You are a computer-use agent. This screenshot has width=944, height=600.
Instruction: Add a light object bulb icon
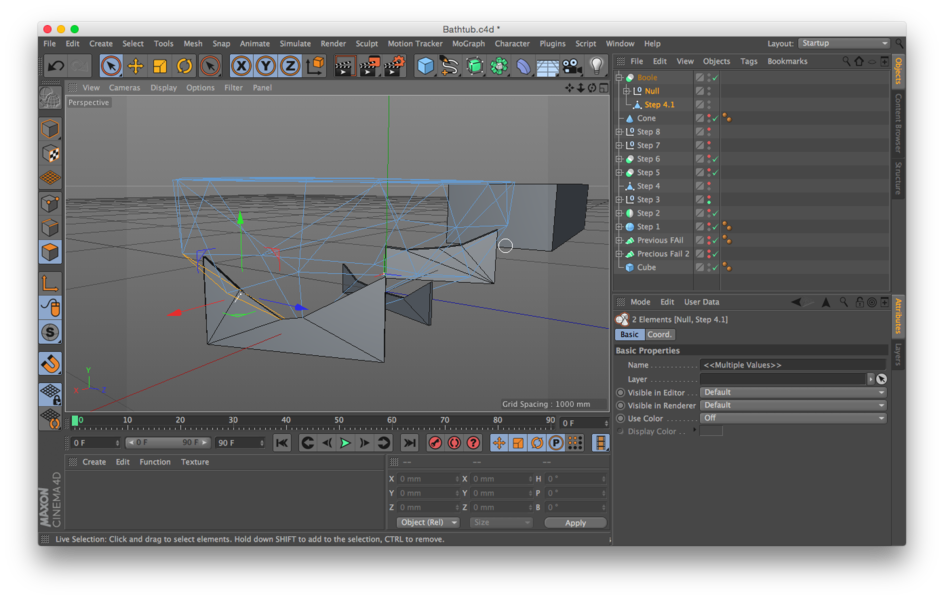point(596,66)
